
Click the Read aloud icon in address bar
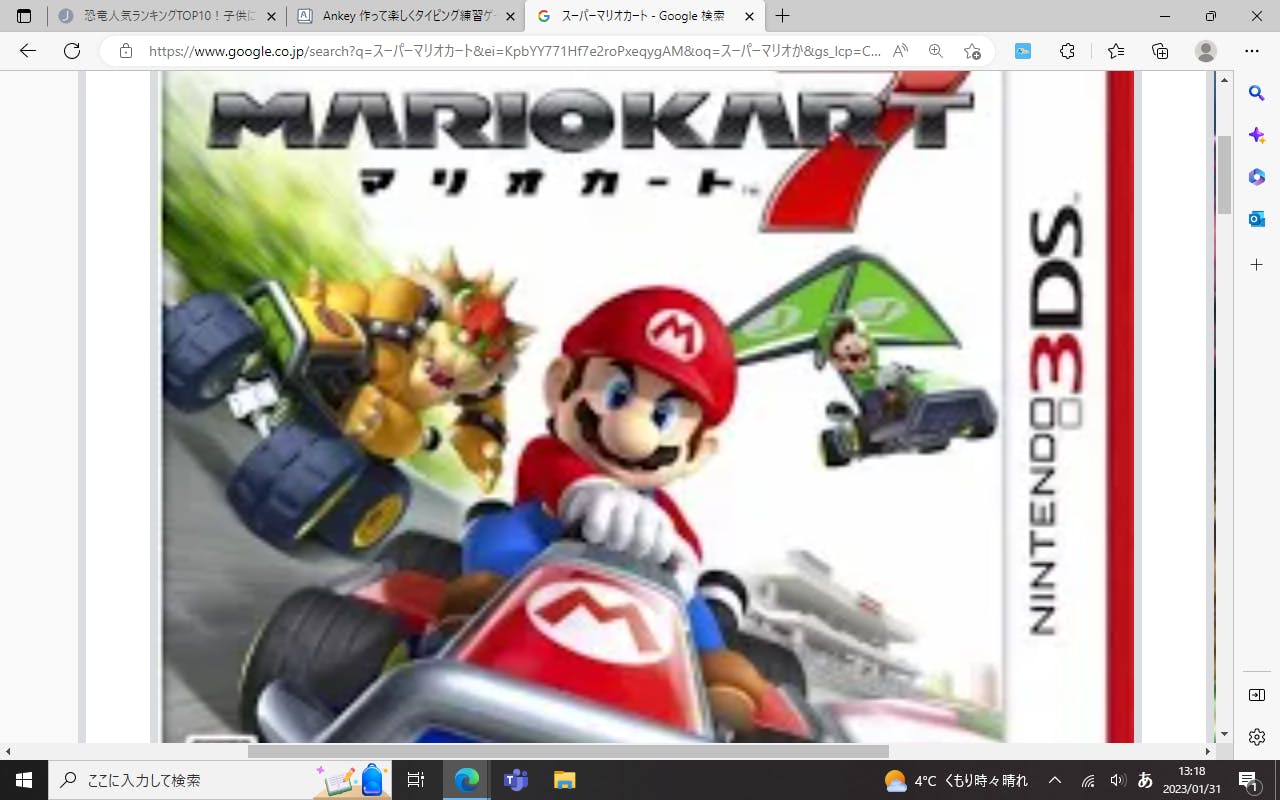900,51
